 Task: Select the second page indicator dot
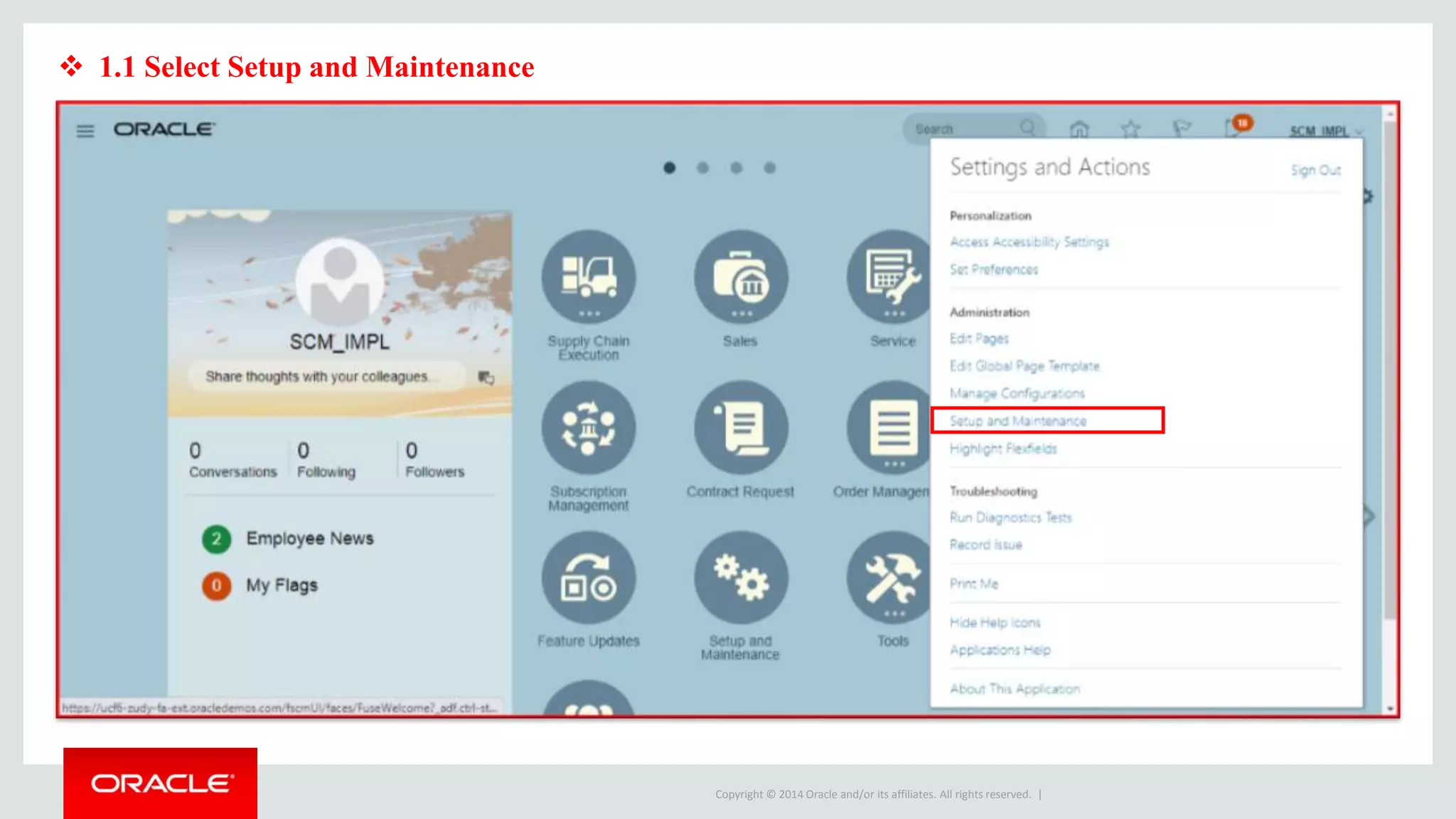[x=702, y=168]
